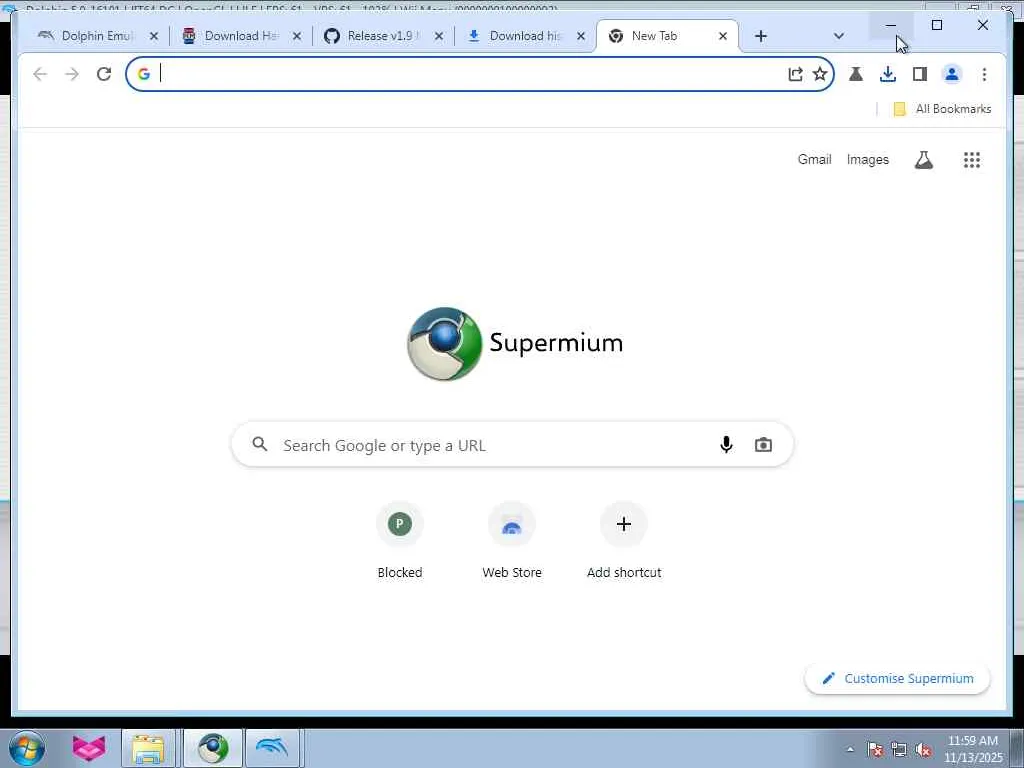Open the Gmail link
Image resolution: width=1024 pixels, height=768 pixels.
pos(814,159)
